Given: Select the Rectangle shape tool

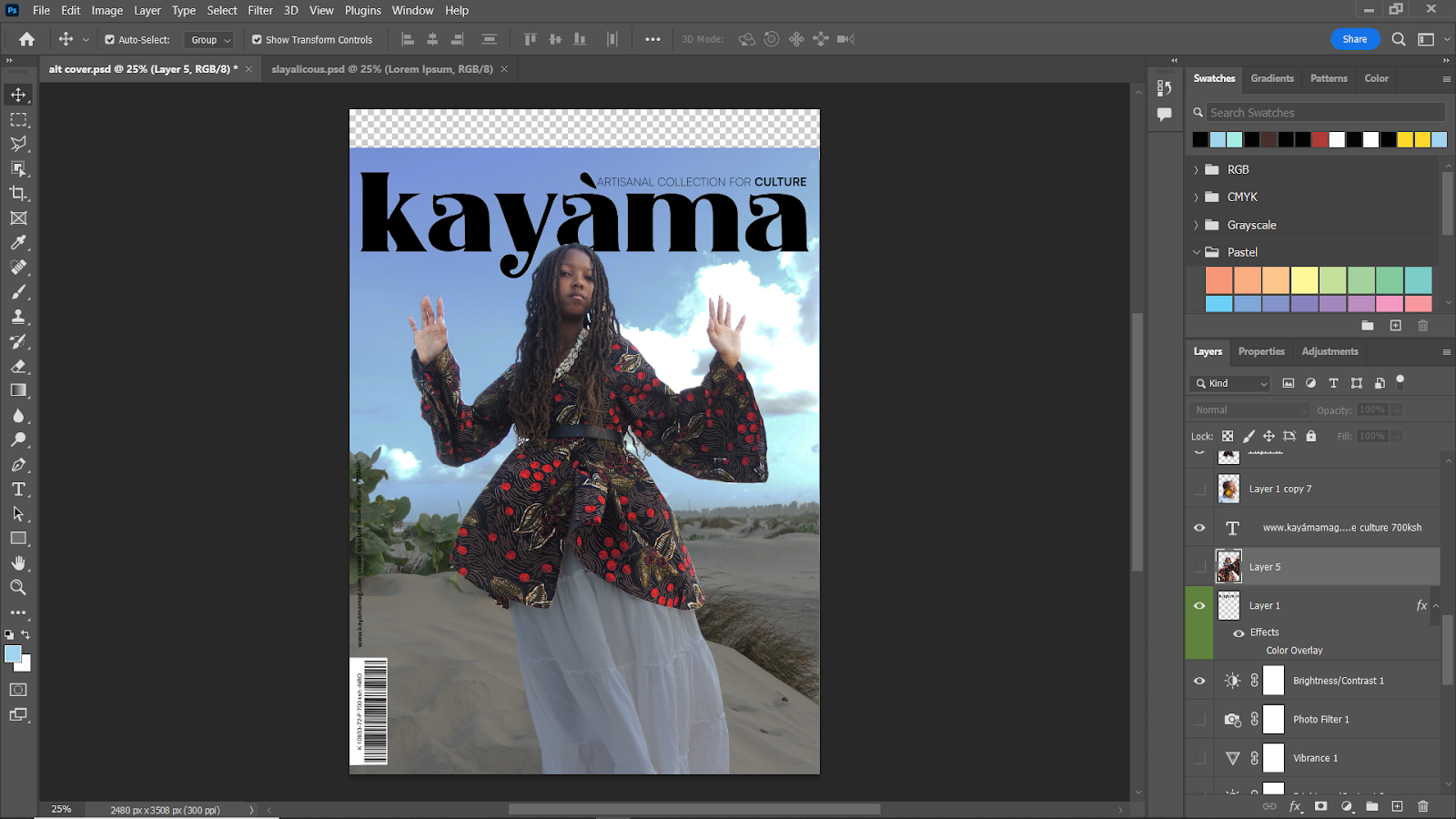Looking at the screenshot, I should pos(18,539).
